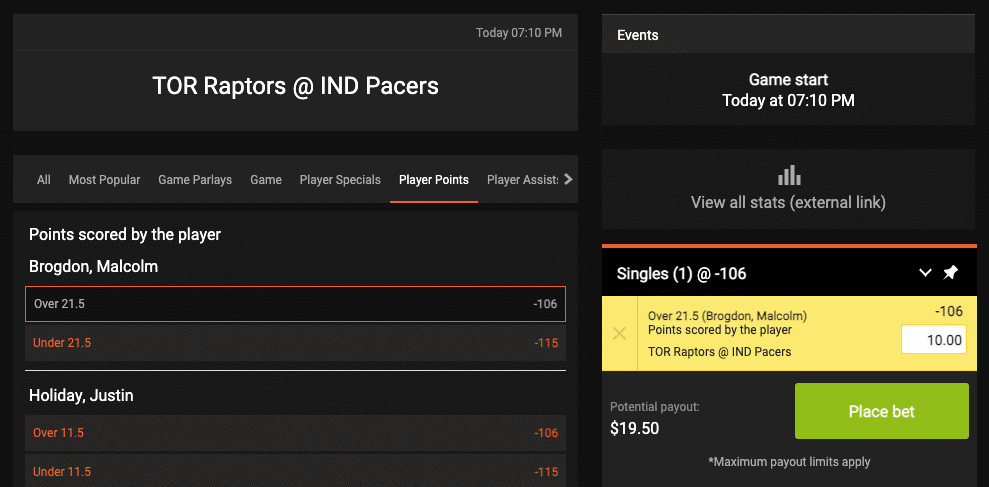
Task: Click the Points scored by the player heading
Action: click(x=125, y=235)
